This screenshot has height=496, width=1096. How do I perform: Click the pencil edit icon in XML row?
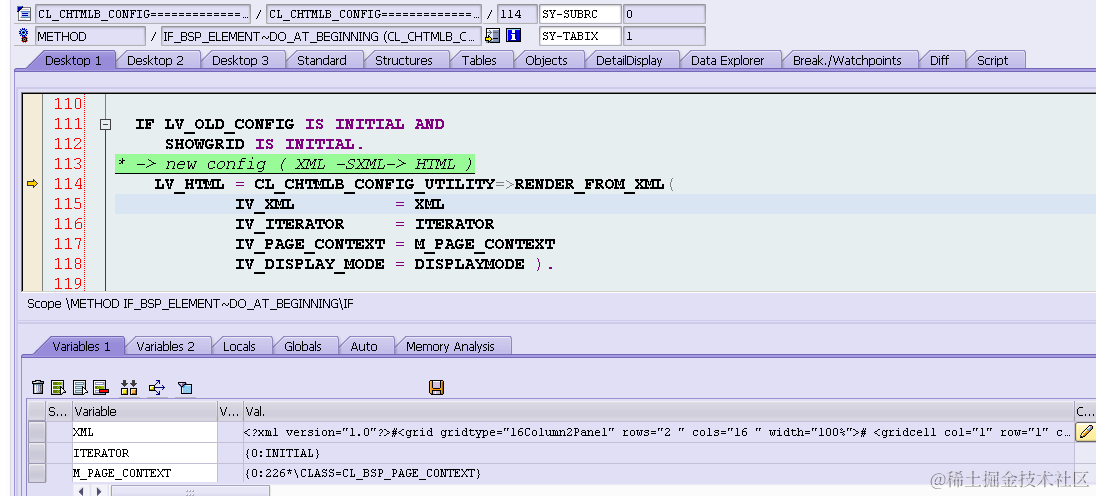[1086, 432]
